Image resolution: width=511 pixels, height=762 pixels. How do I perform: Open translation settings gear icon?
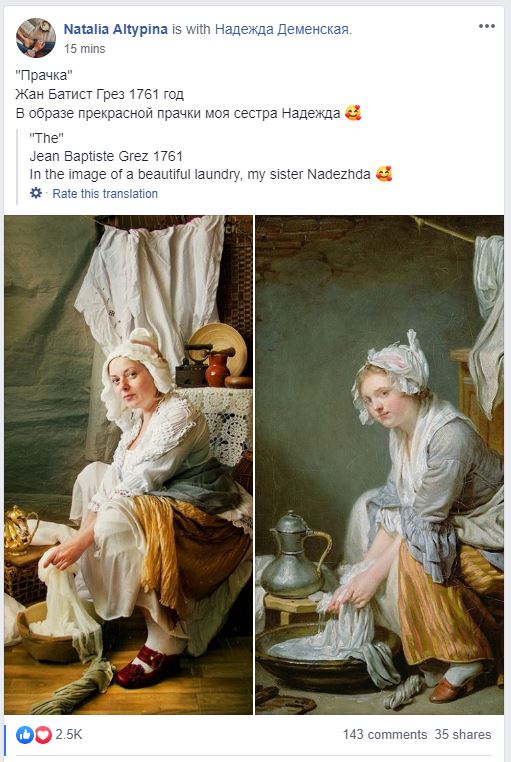pos(36,193)
